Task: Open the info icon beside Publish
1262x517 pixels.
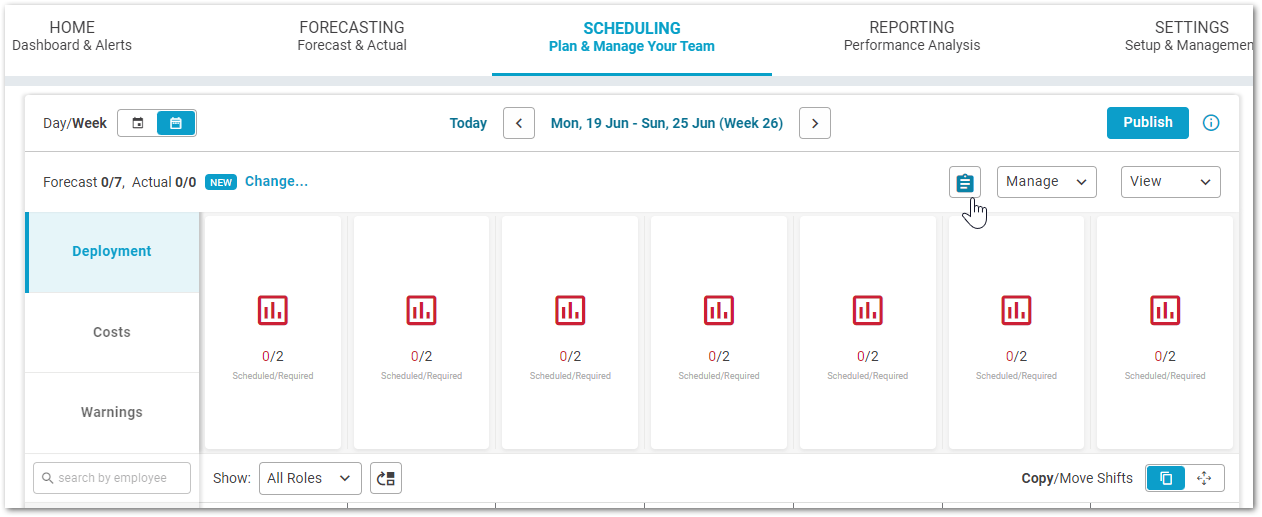Action: [x=1211, y=123]
